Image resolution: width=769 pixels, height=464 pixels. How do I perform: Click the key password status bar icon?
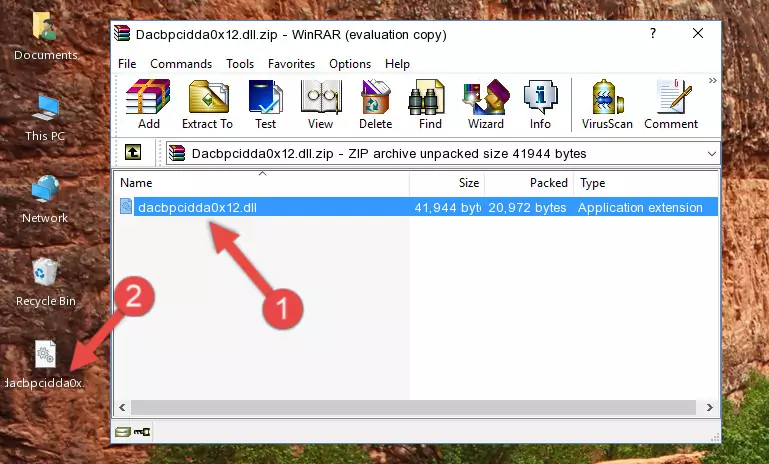point(142,432)
